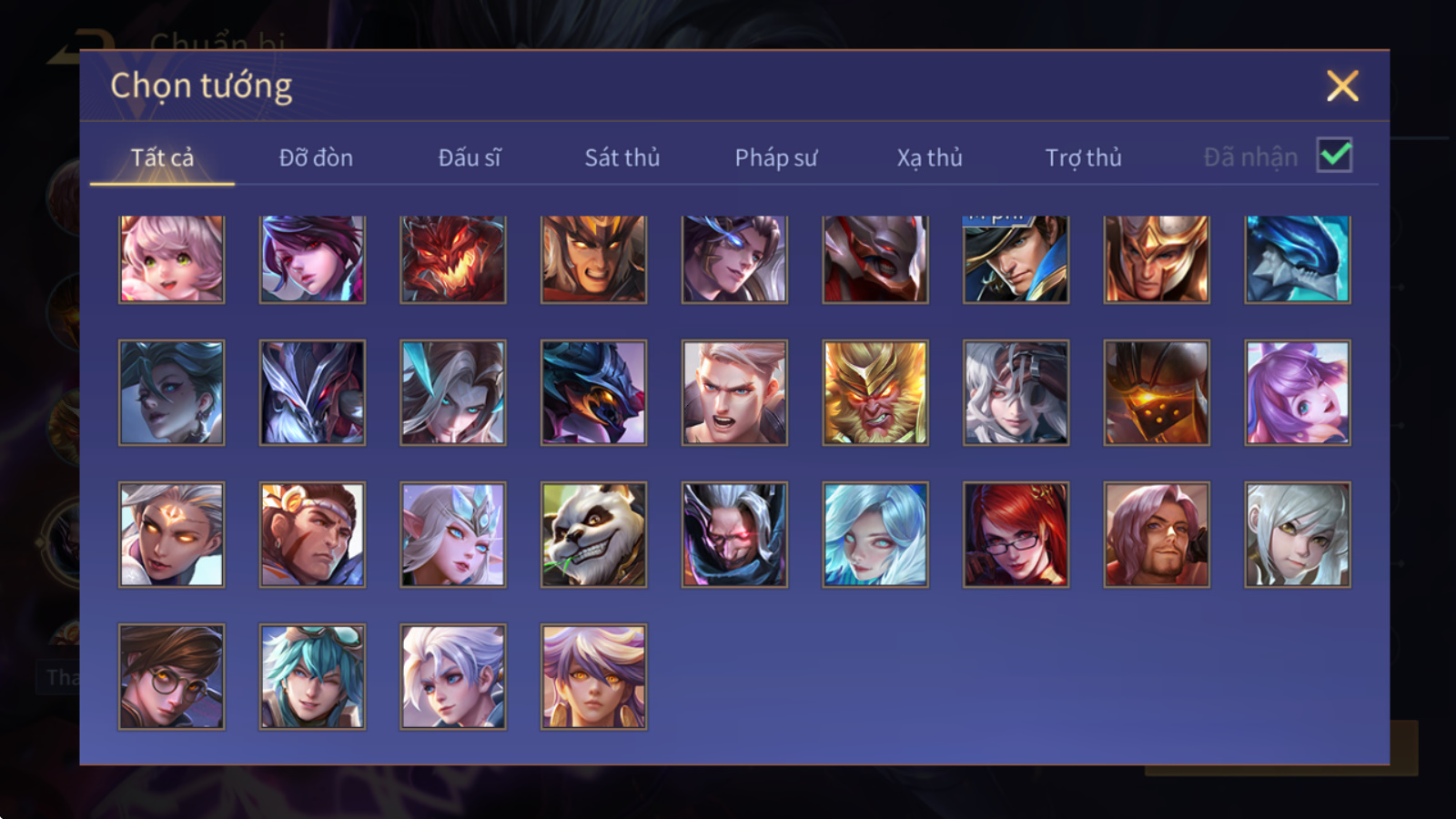Screen dimensions: 1456x819
Task: Select the golden-helmet warrior hero portrait
Action: pos(1157,258)
